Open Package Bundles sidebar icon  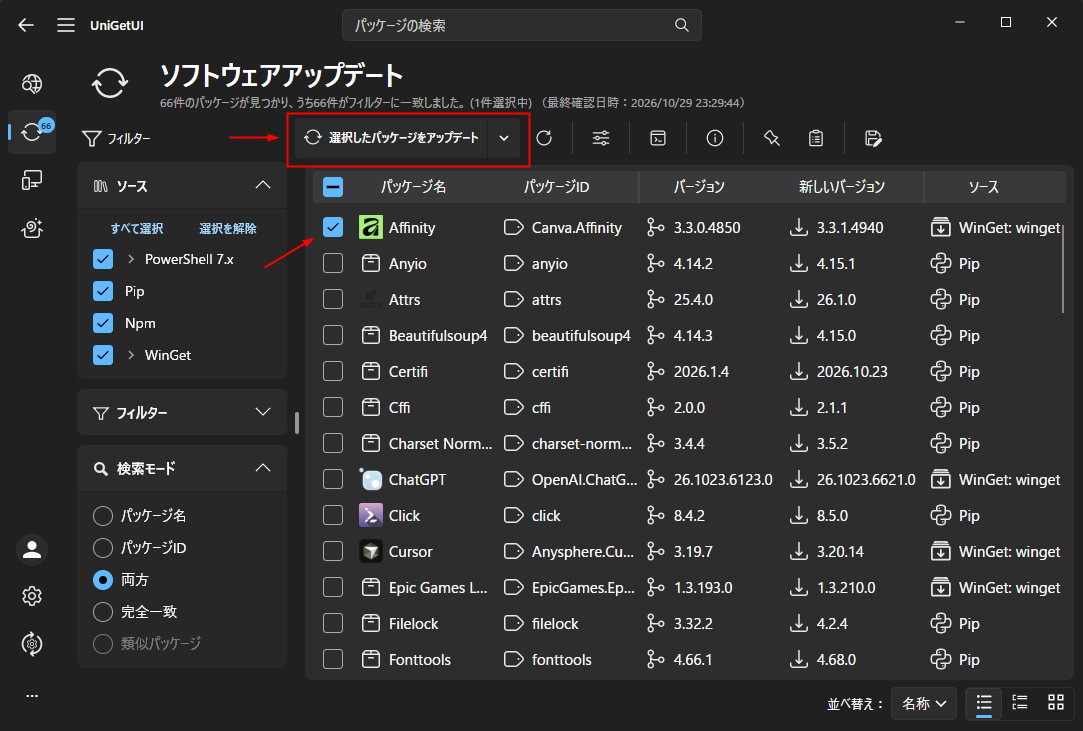tap(32, 228)
